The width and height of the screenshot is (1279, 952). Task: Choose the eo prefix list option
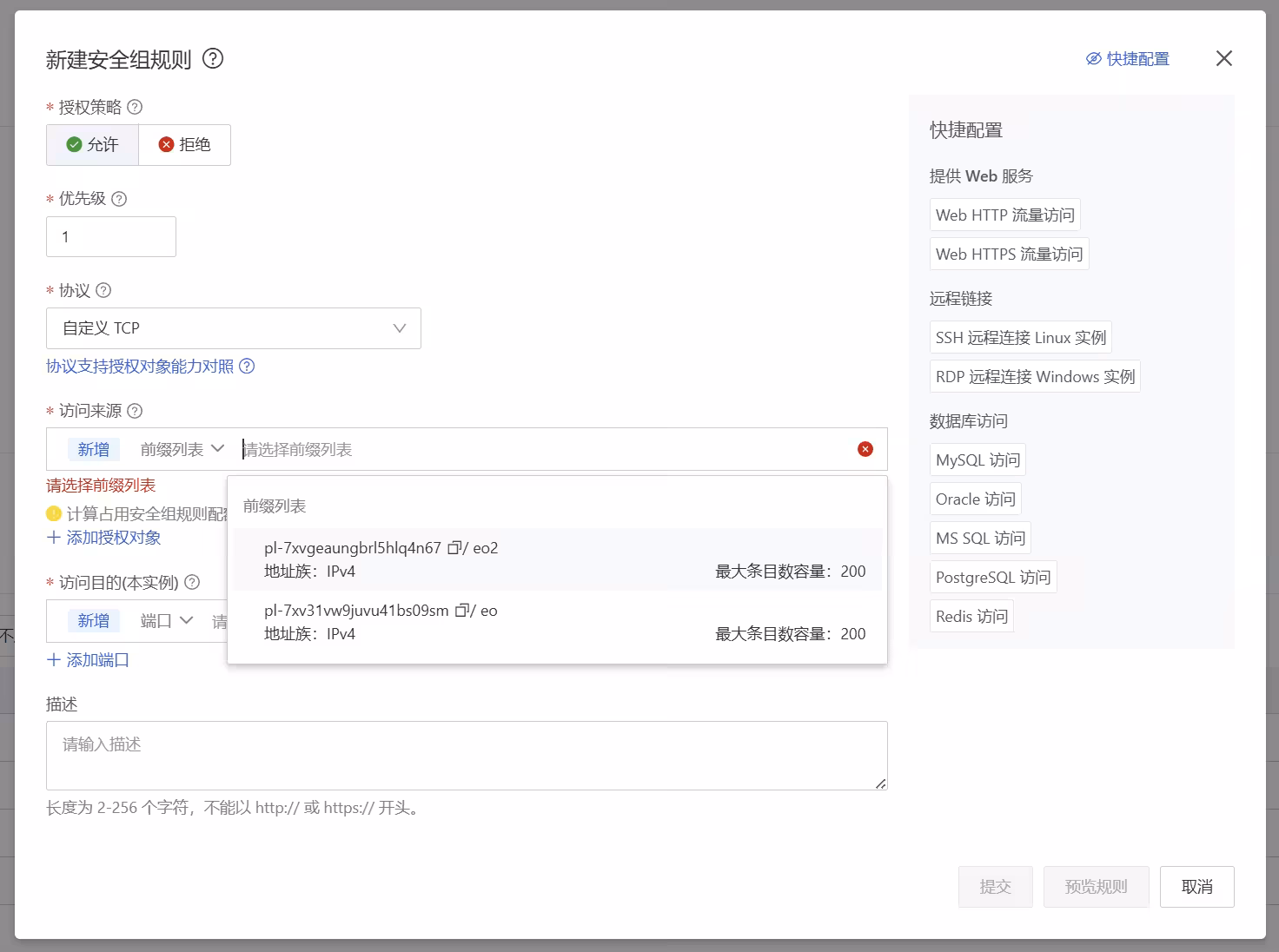pos(556,623)
